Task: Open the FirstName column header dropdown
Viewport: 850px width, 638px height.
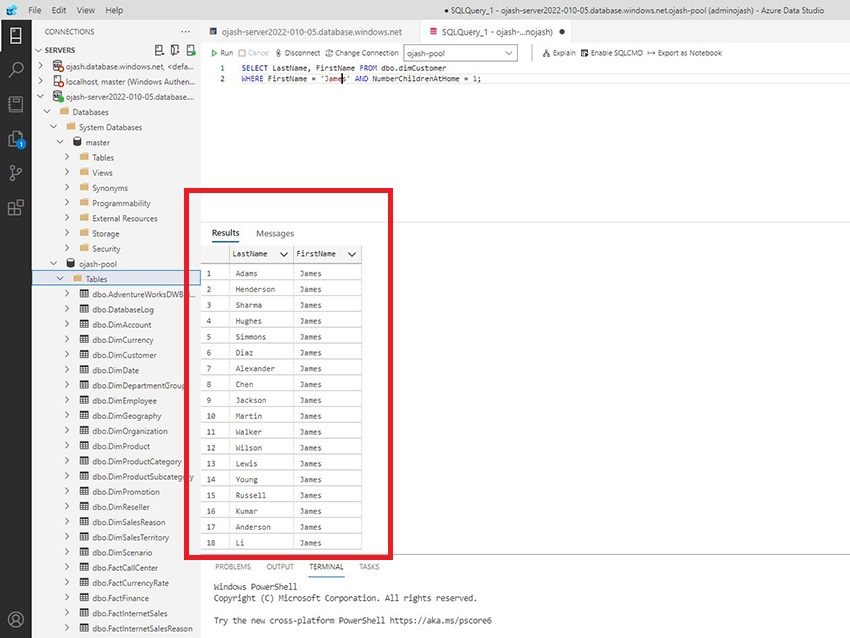Action: click(352, 254)
